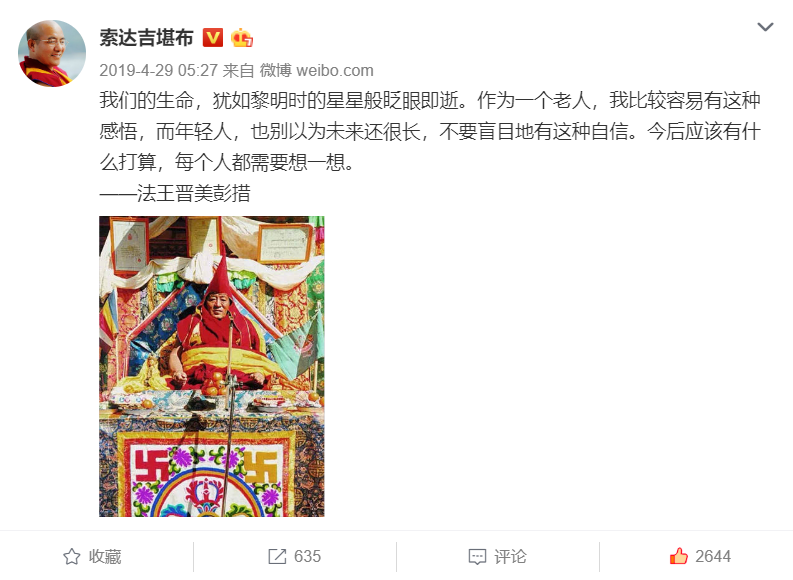This screenshot has width=793, height=580.
Task: Expand the post options chevron
Action: coord(765,27)
